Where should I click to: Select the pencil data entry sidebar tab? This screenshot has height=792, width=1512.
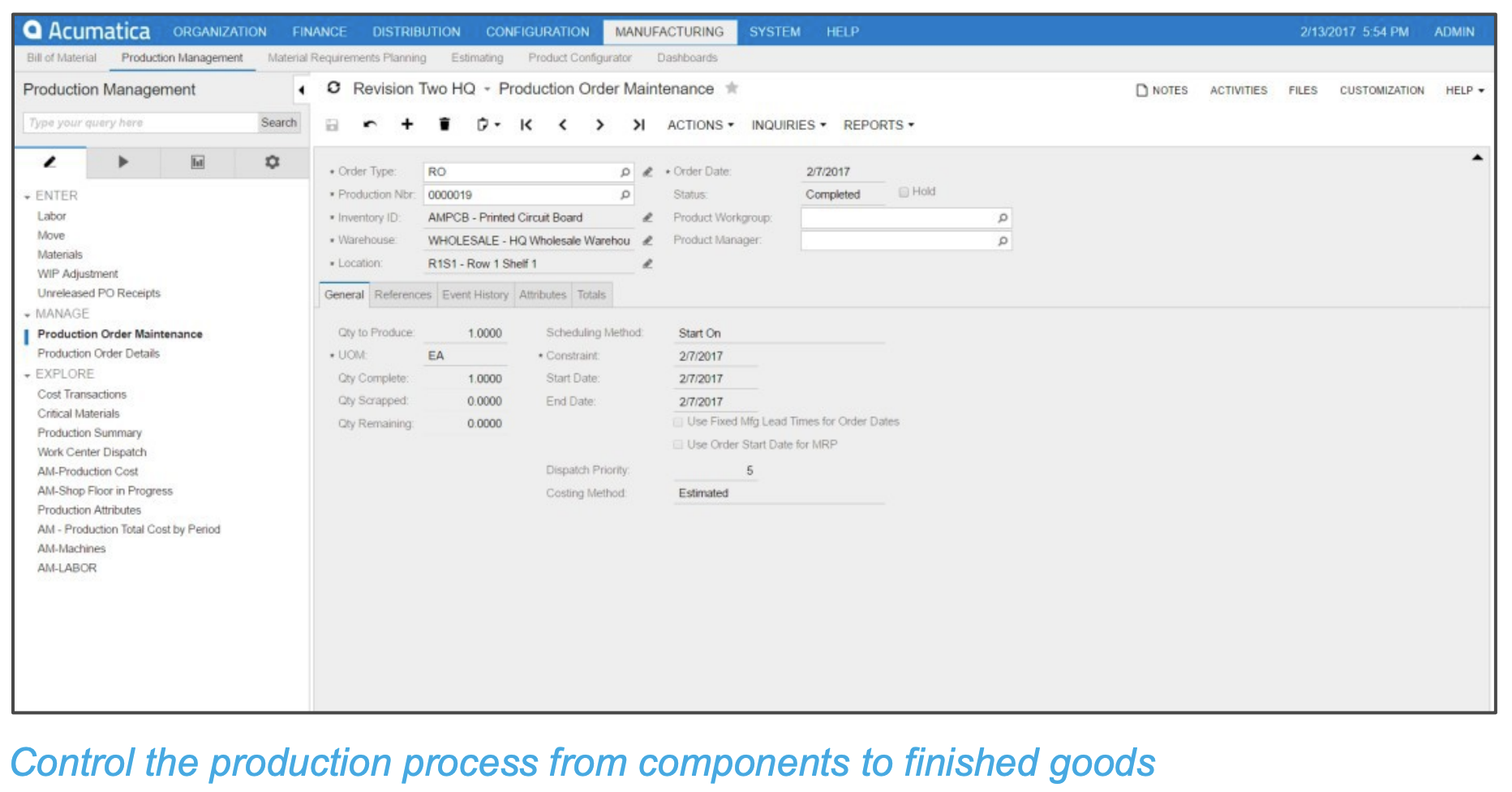pos(49,162)
